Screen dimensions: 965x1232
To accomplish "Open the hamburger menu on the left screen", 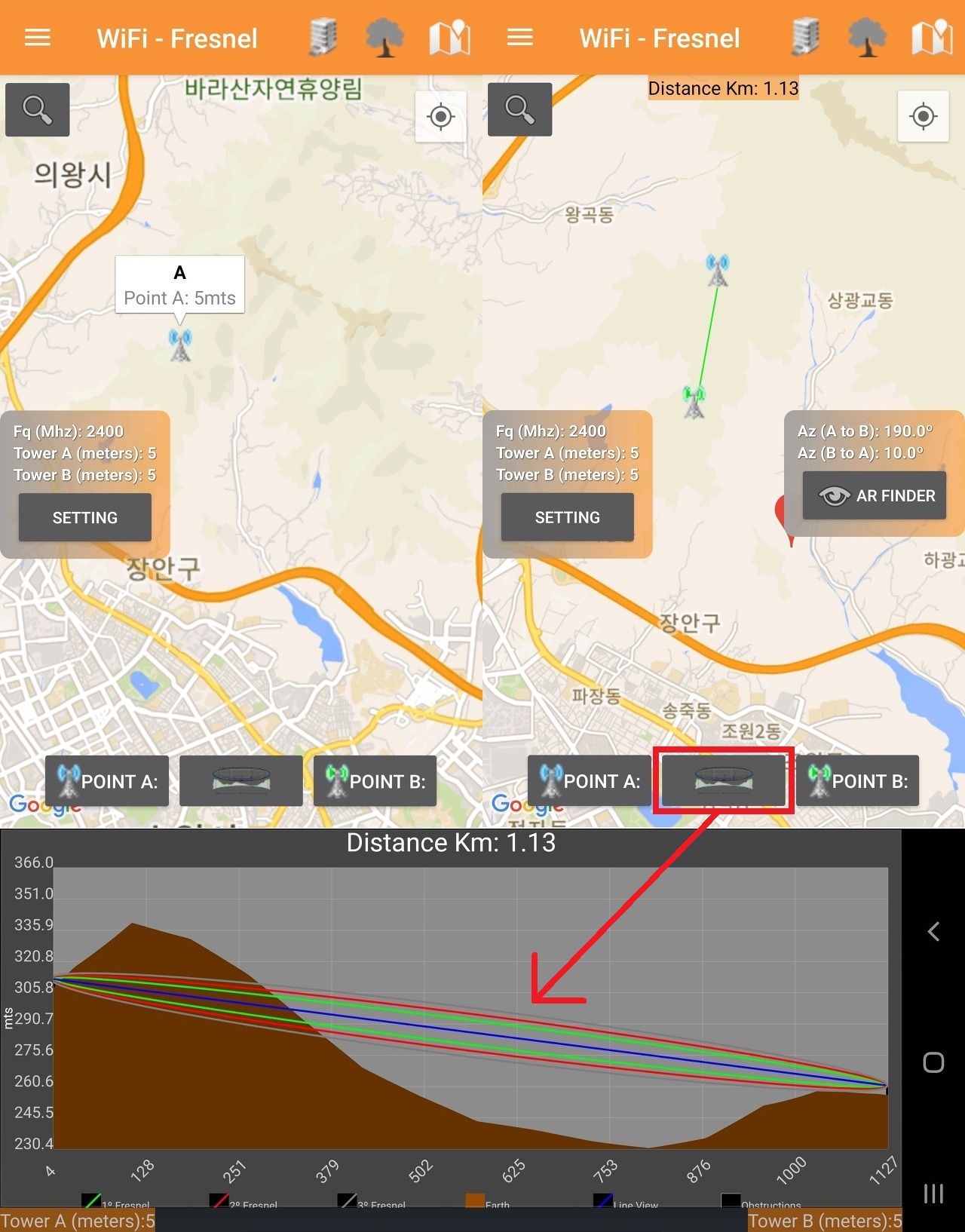I will [x=38, y=38].
